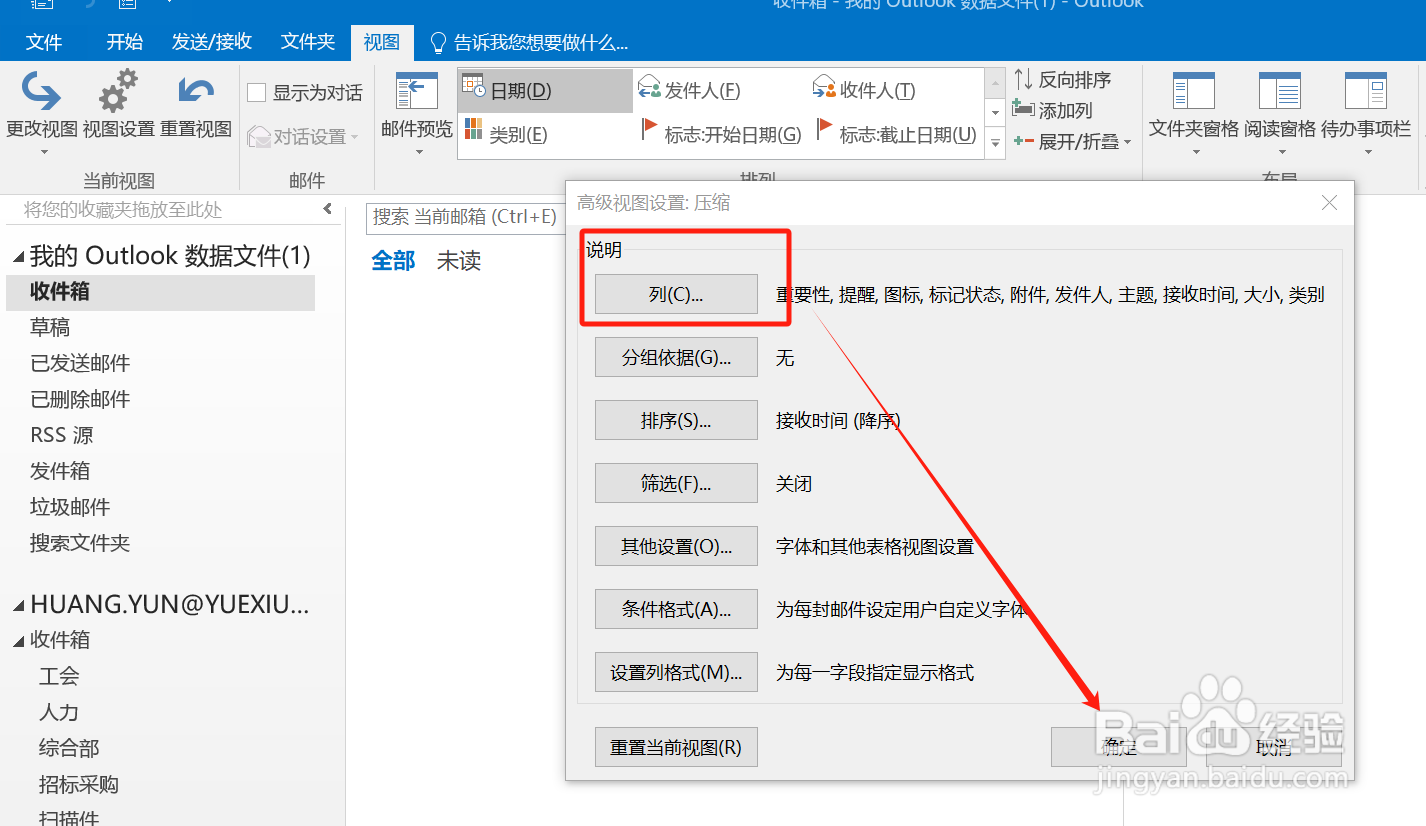Screen dimensions: 1426x826
Task: Arrange by Date (日期) in arrangement gallery
Action: [x=545, y=90]
